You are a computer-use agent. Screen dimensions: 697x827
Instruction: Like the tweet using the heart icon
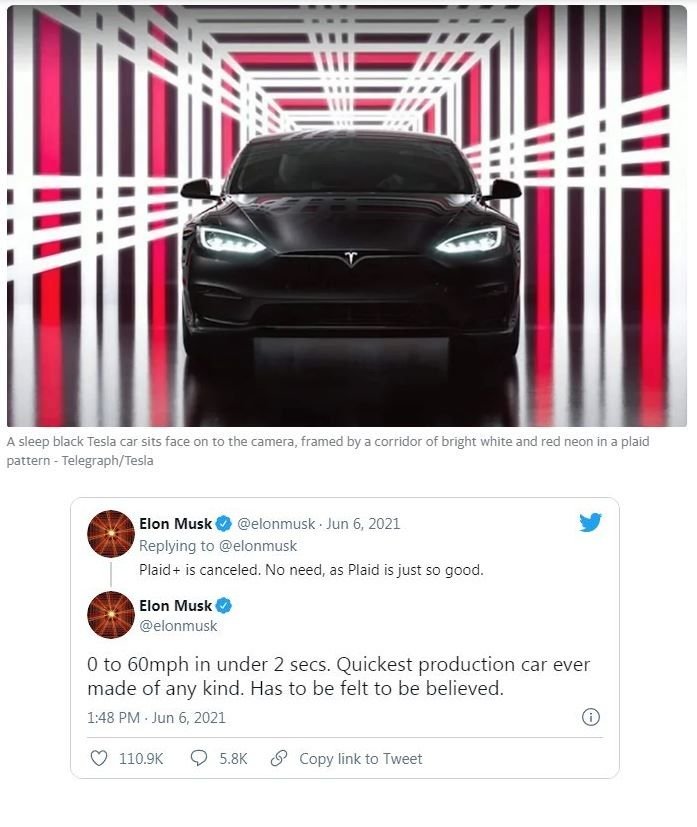point(99,759)
